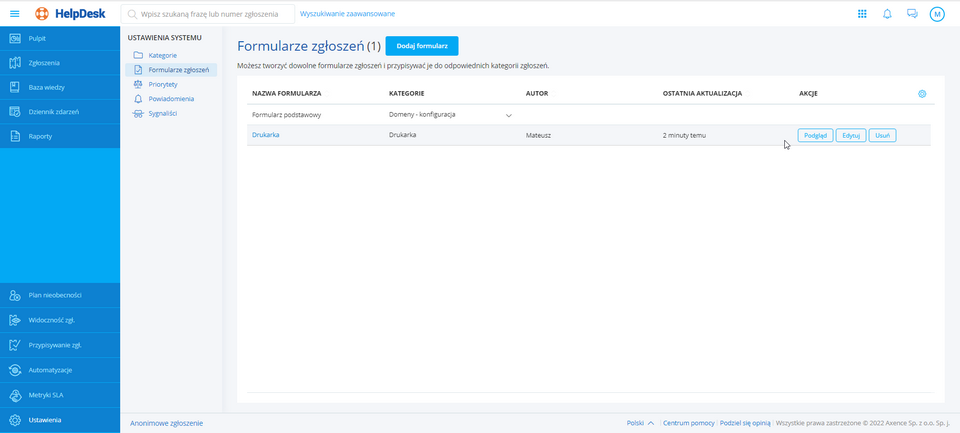Expand the Domeny - konfiguracja category dropdown
This screenshot has height=433, width=960.
pyautogui.click(x=508, y=115)
